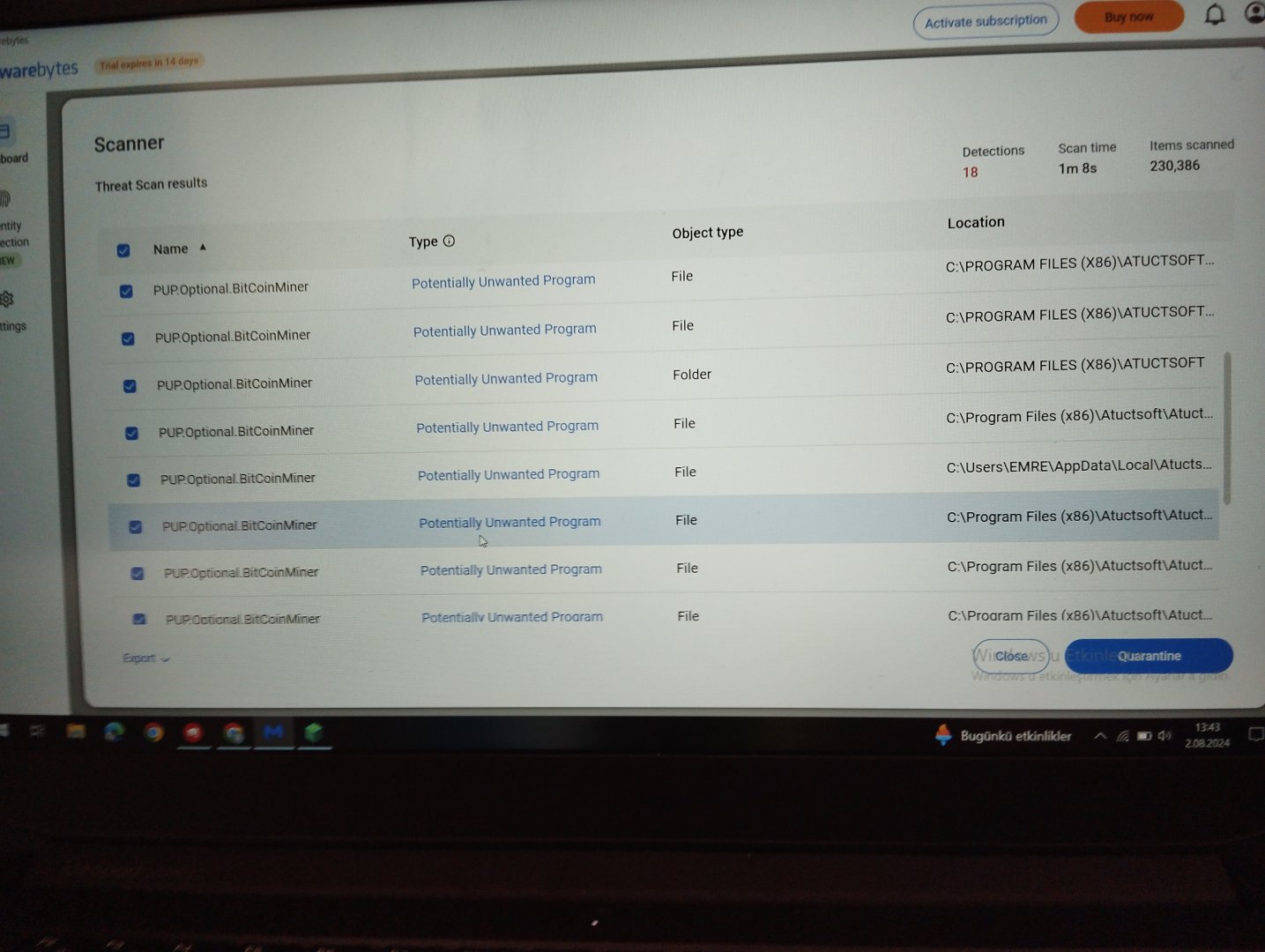Click the results list vertical scrollbar
1265x952 pixels.
1226,429
